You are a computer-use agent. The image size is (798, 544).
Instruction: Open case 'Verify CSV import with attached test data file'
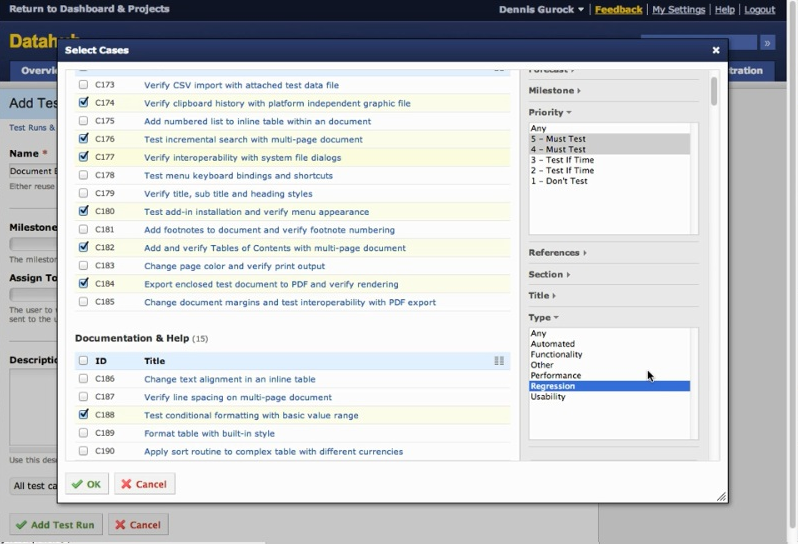(241, 85)
